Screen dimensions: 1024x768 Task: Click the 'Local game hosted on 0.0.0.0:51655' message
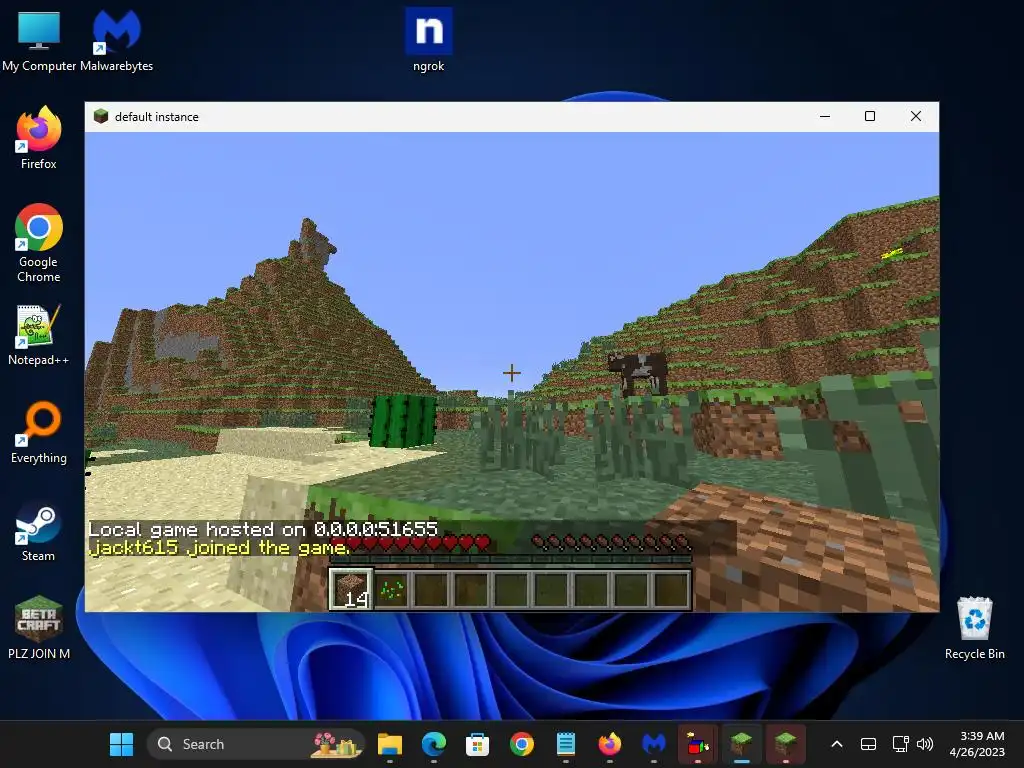(x=263, y=528)
